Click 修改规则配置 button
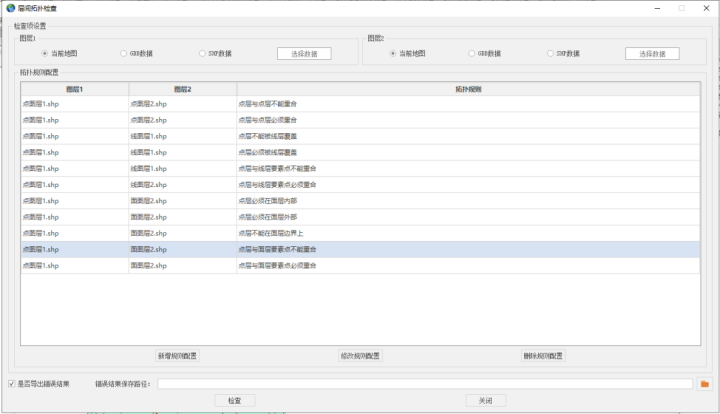This screenshot has height=414, width=720. coord(360,356)
